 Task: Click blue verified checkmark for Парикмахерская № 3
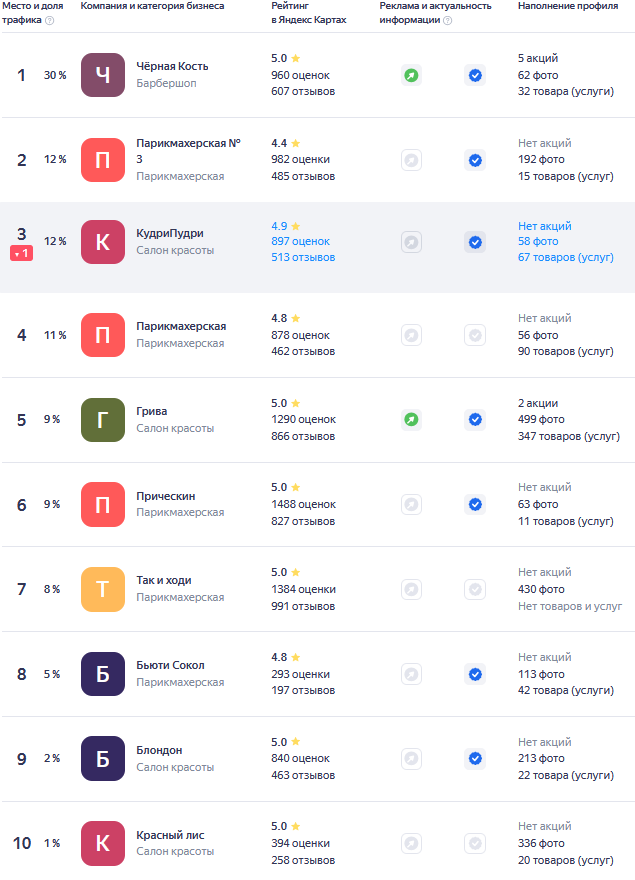coord(475,160)
